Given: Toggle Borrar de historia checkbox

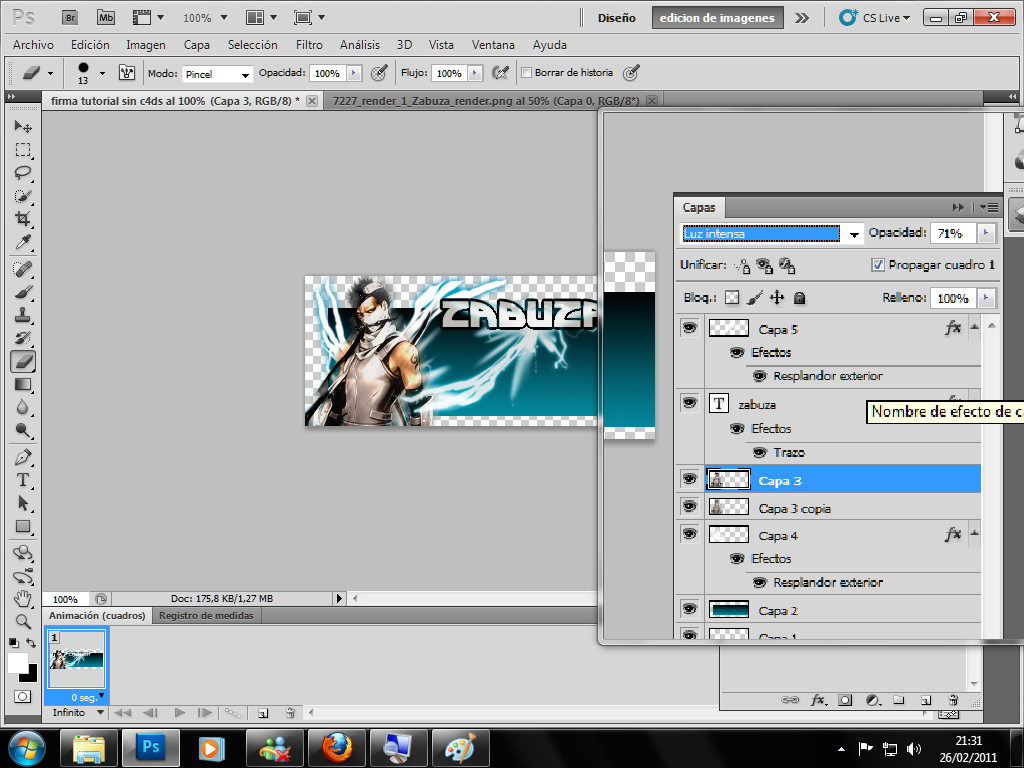Looking at the screenshot, I should (526, 73).
